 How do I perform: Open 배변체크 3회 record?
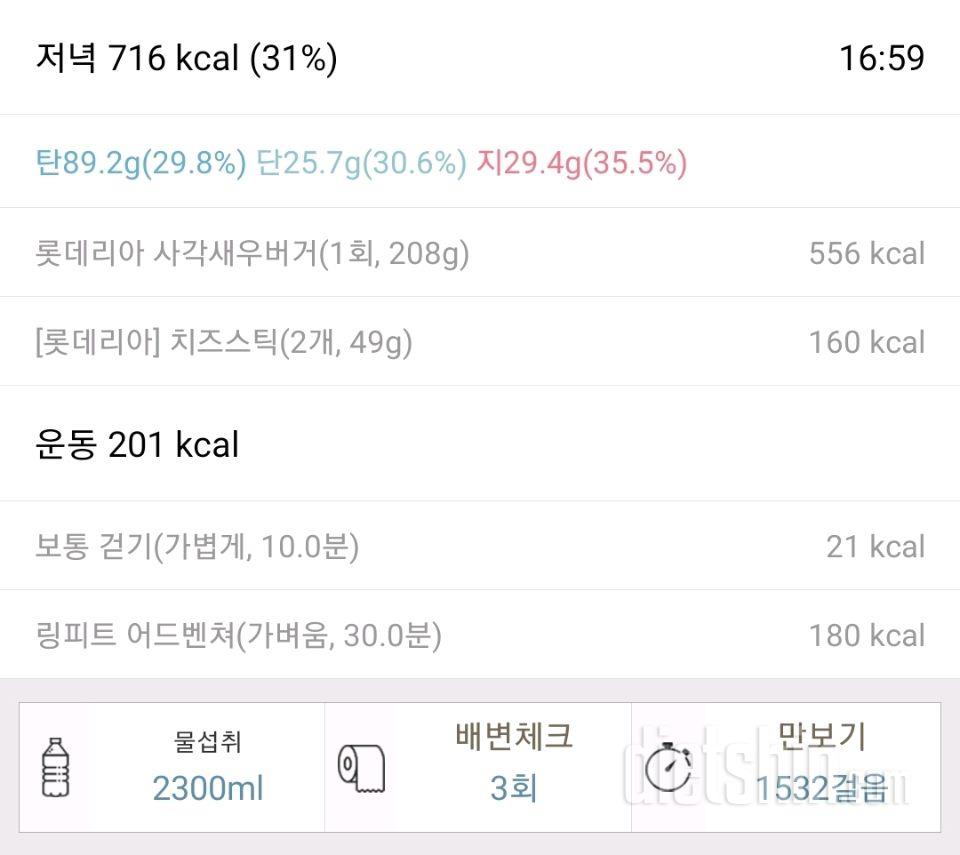click(478, 767)
